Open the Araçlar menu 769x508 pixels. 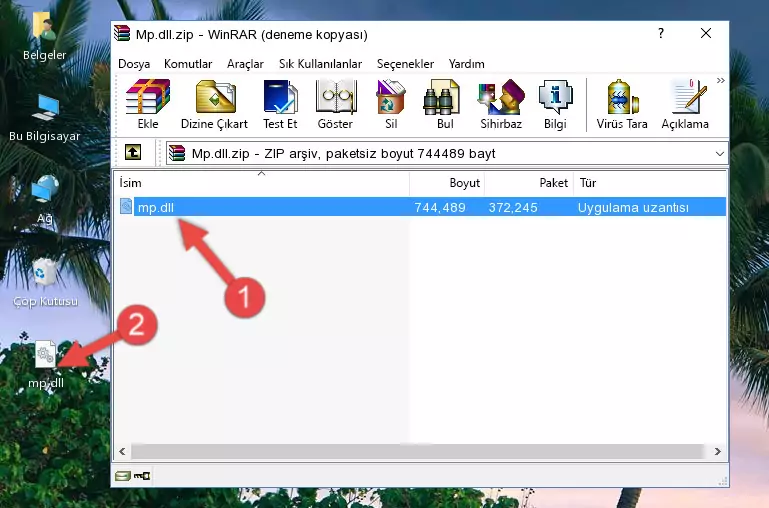tap(245, 64)
